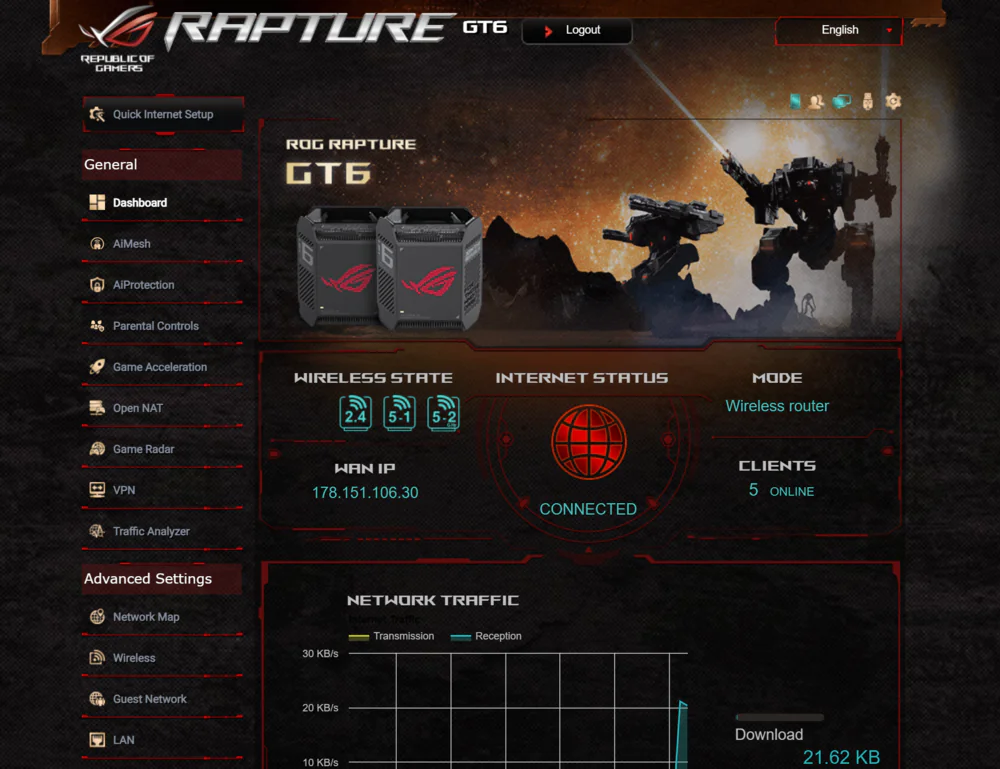Click the CONNECTED status text
Image resolution: width=1000 pixels, height=769 pixels.
click(x=588, y=509)
